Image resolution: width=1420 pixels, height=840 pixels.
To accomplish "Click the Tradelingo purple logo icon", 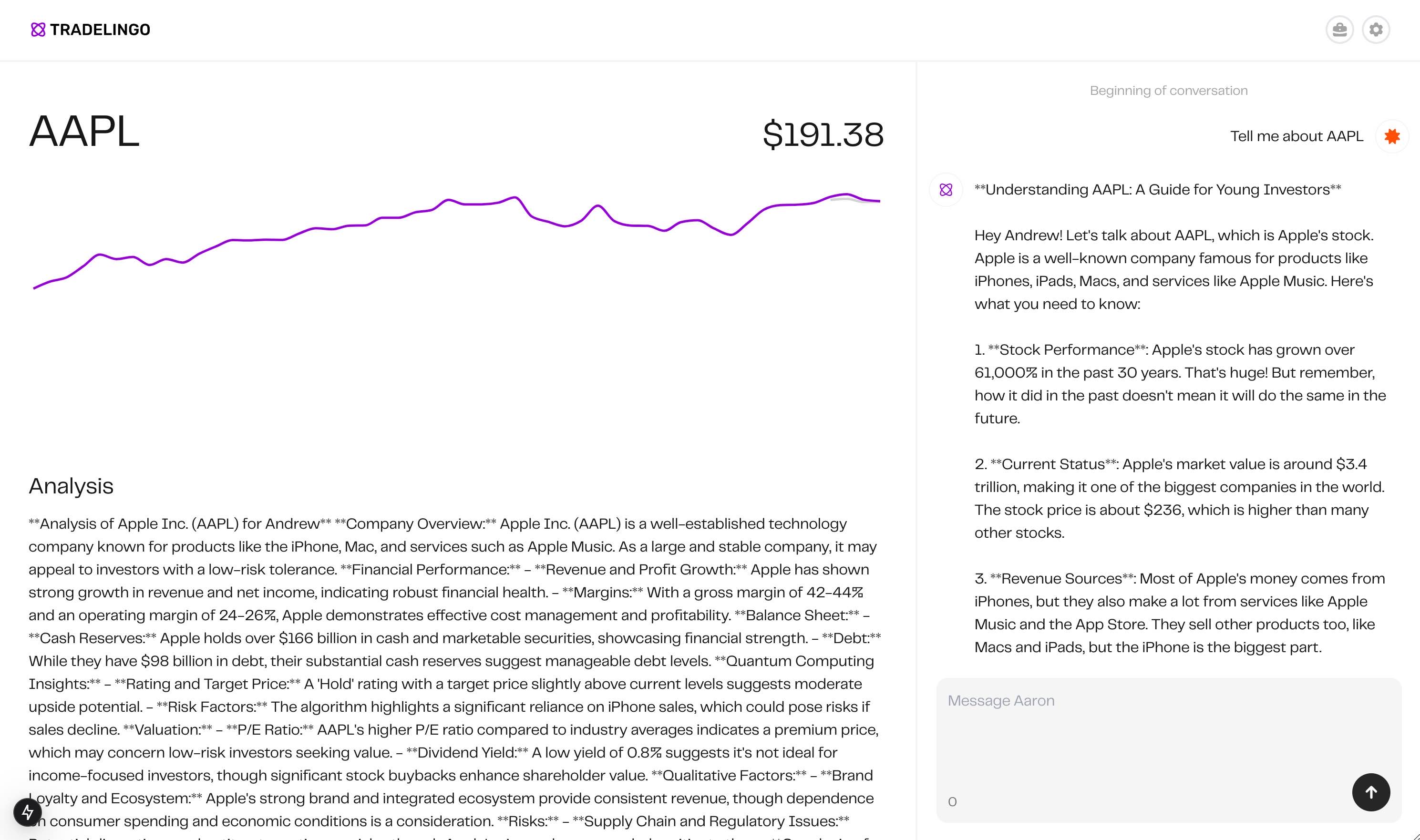I will click(38, 30).
